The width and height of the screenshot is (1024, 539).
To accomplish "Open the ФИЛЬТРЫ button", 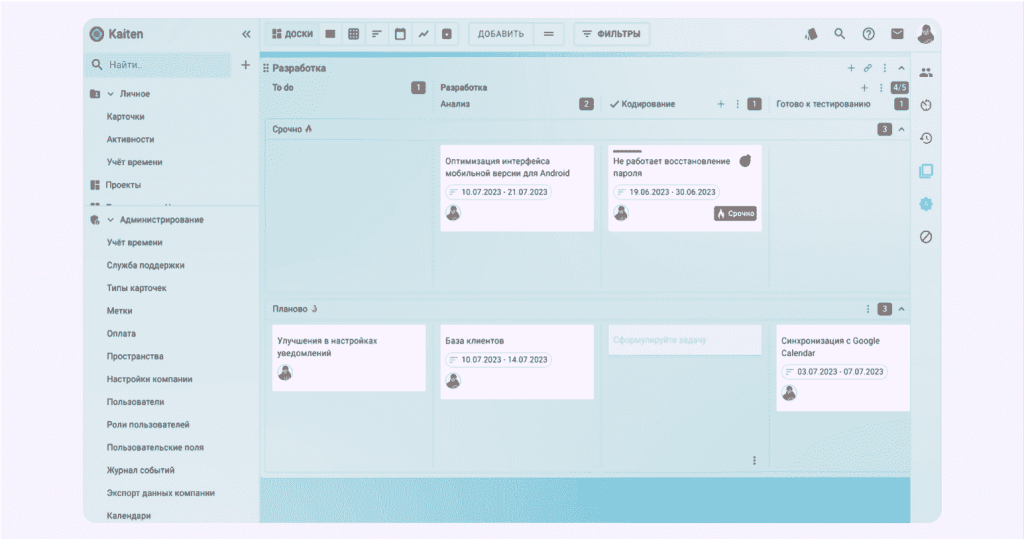I will [611, 34].
